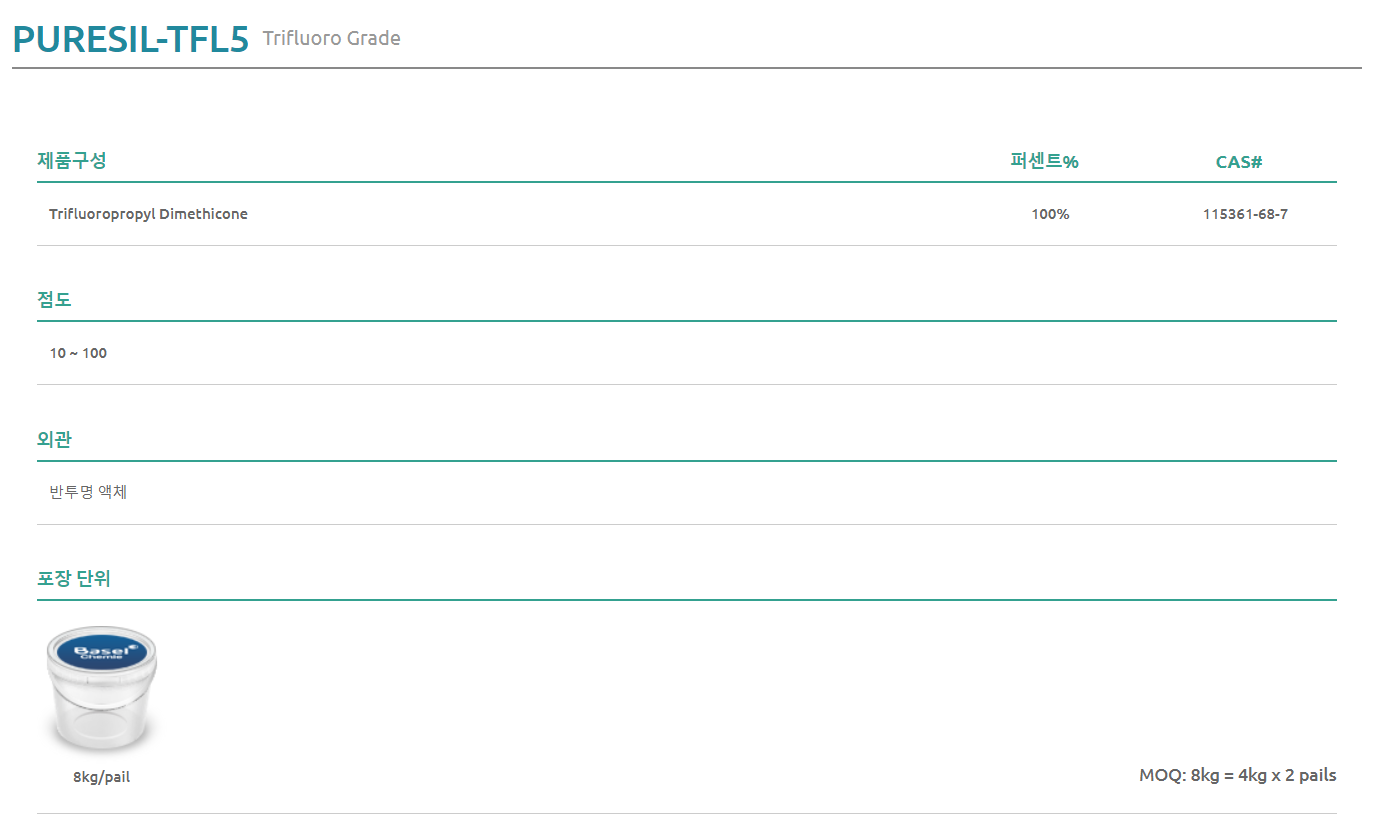Screen dimensions: 1373x830
Task: Click the MOQ 8kg minimum order text
Action: (1237, 775)
